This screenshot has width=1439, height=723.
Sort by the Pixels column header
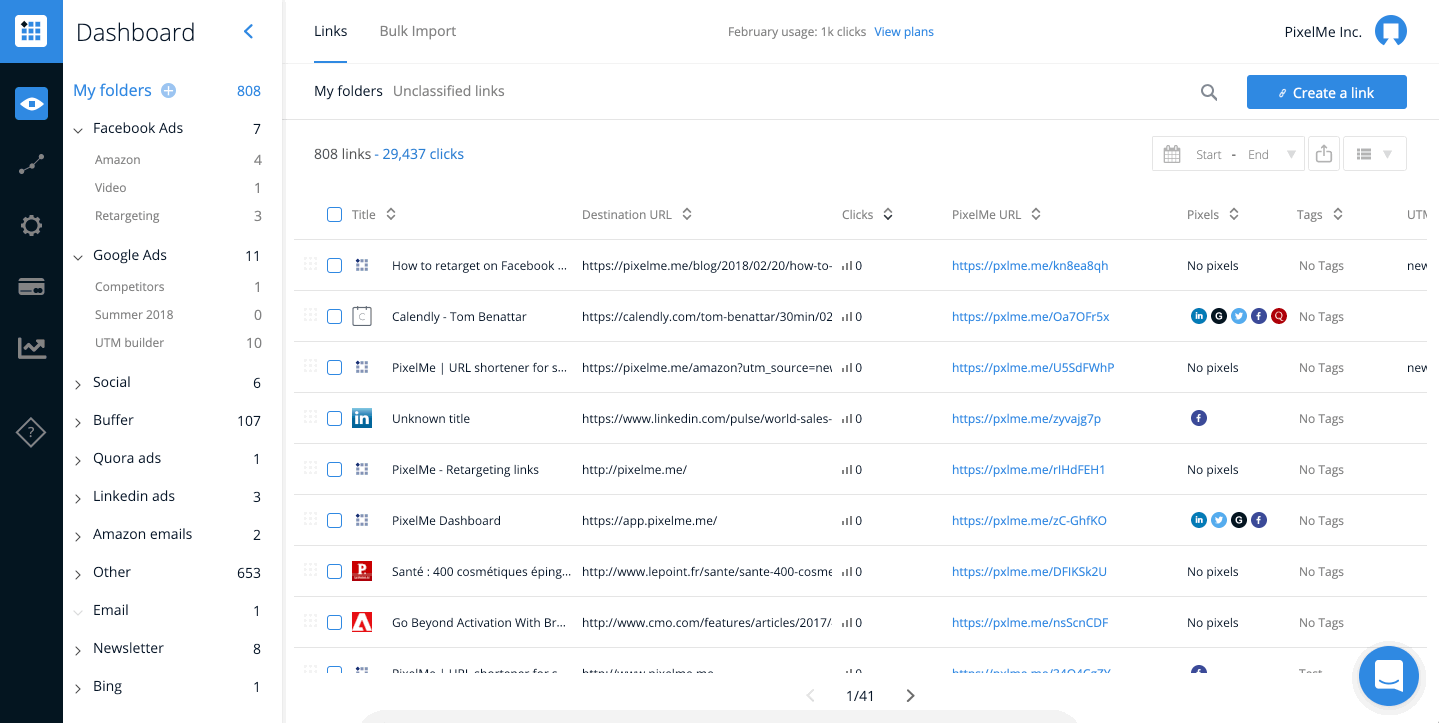tap(1213, 214)
